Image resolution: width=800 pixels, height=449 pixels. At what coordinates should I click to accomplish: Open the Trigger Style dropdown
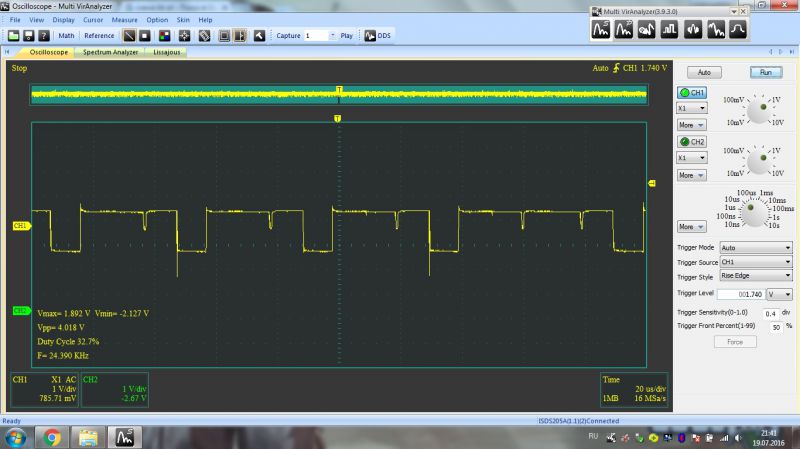click(x=756, y=276)
